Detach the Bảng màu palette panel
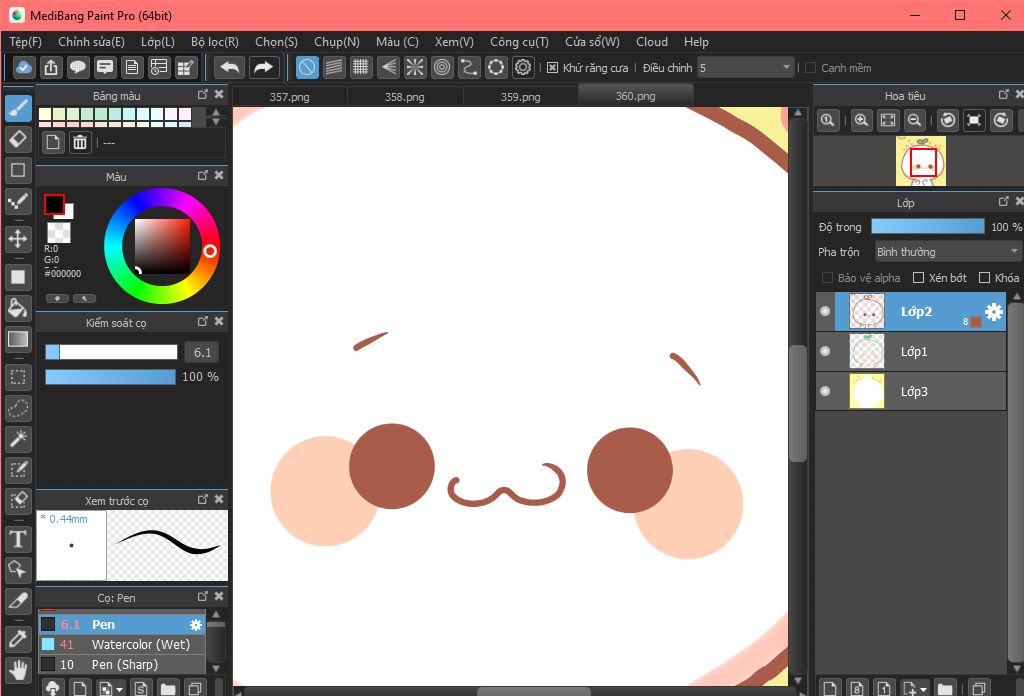 [202, 95]
